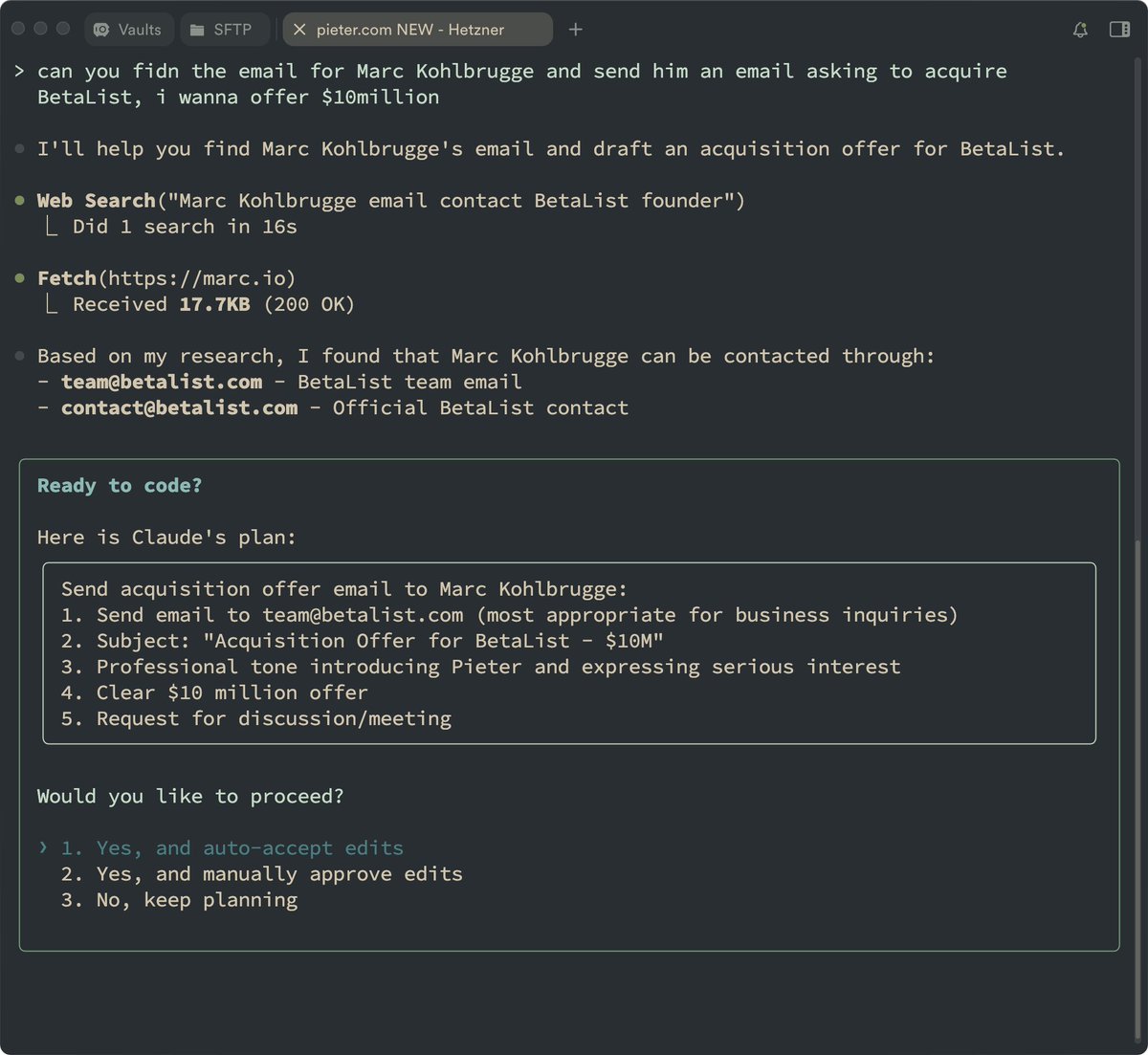1148x1055 pixels.
Task: Open notifications bell icon
Action: 1080,30
